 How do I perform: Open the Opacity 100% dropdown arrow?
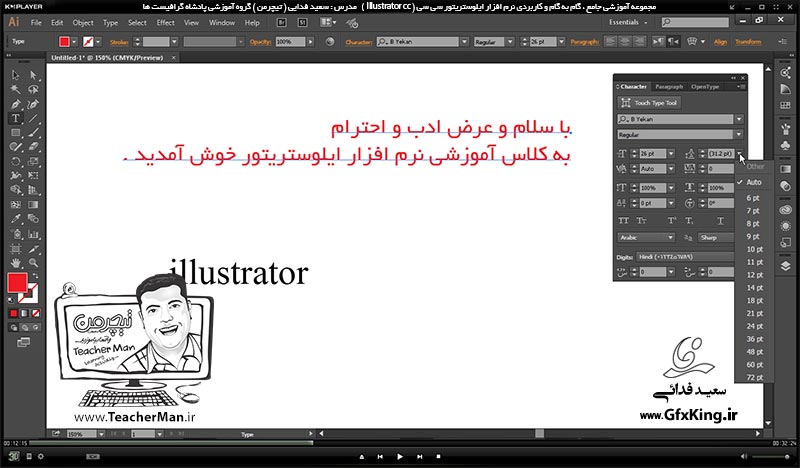[311, 42]
